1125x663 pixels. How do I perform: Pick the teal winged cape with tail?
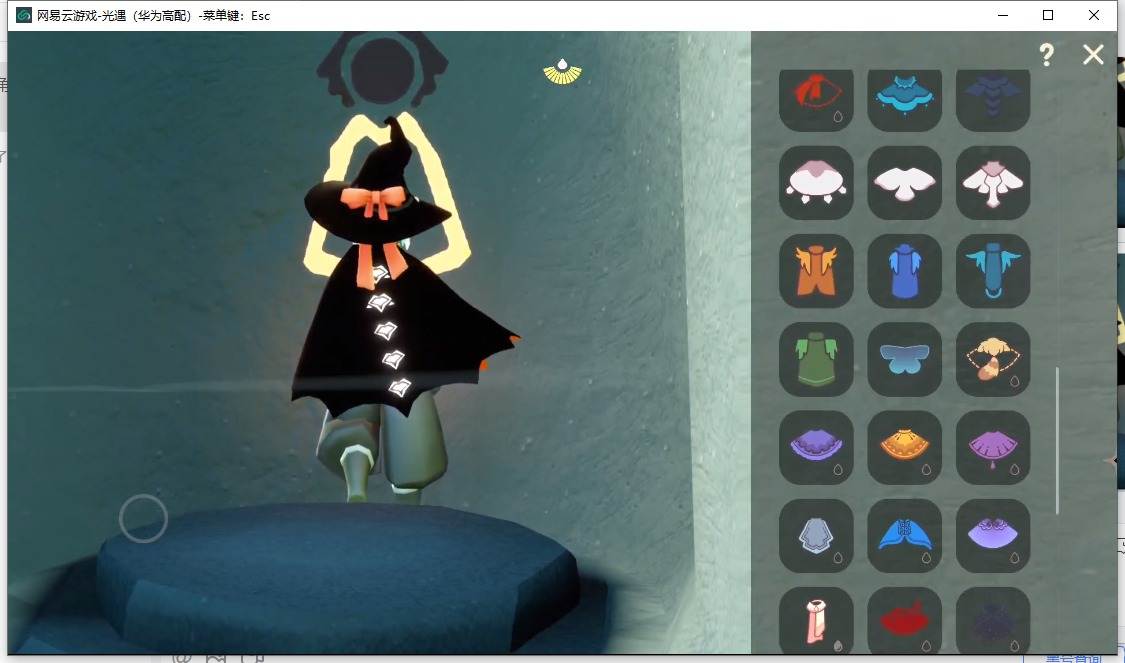(x=993, y=271)
